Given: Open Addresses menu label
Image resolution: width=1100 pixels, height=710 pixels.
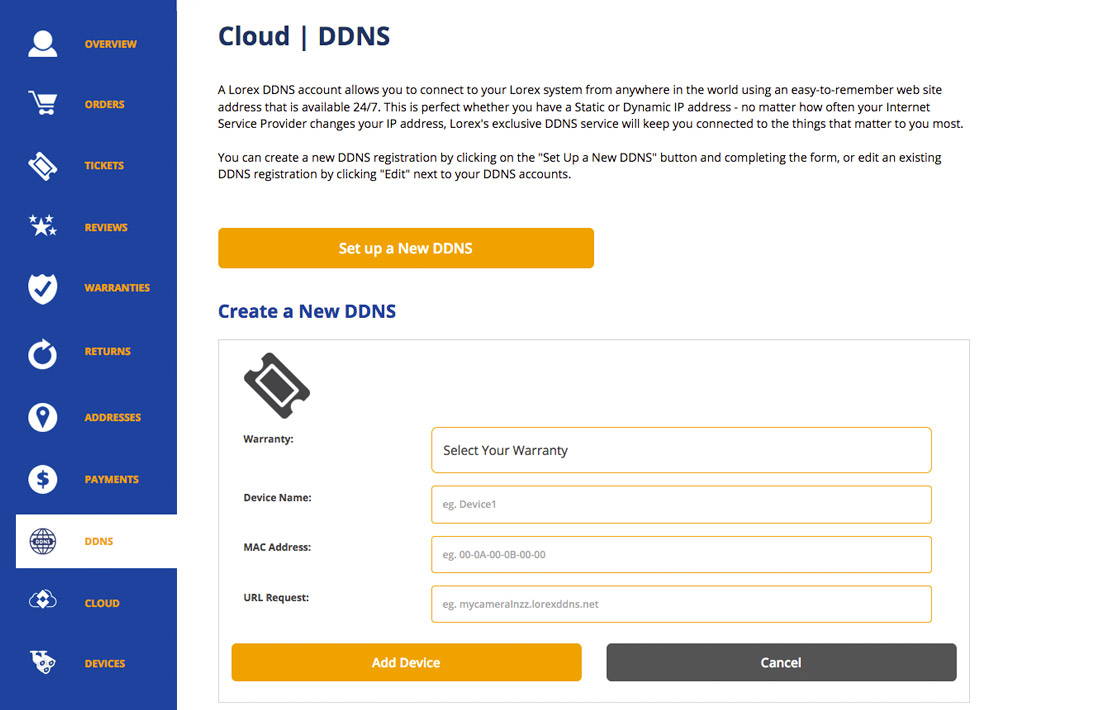Looking at the screenshot, I should tap(112, 417).
